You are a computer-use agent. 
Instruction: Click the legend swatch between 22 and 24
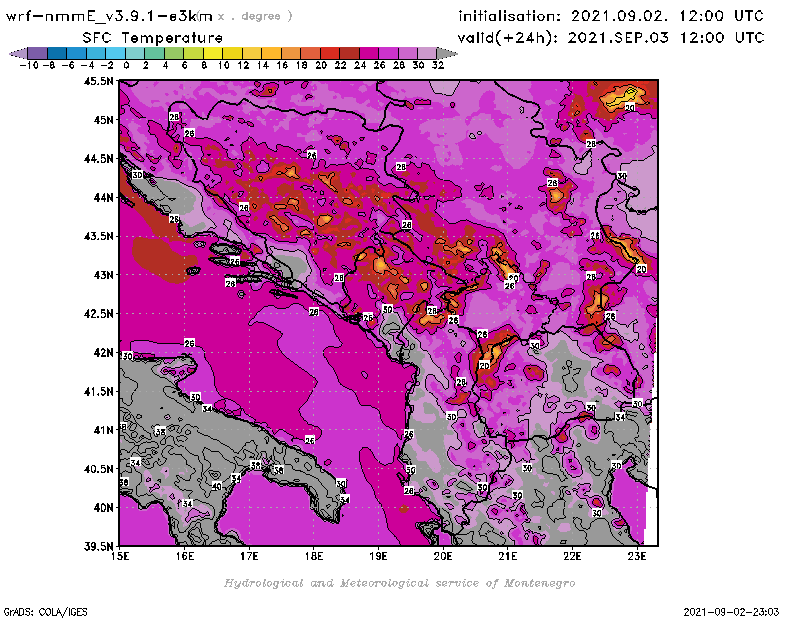pyautogui.click(x=349, y=53)
